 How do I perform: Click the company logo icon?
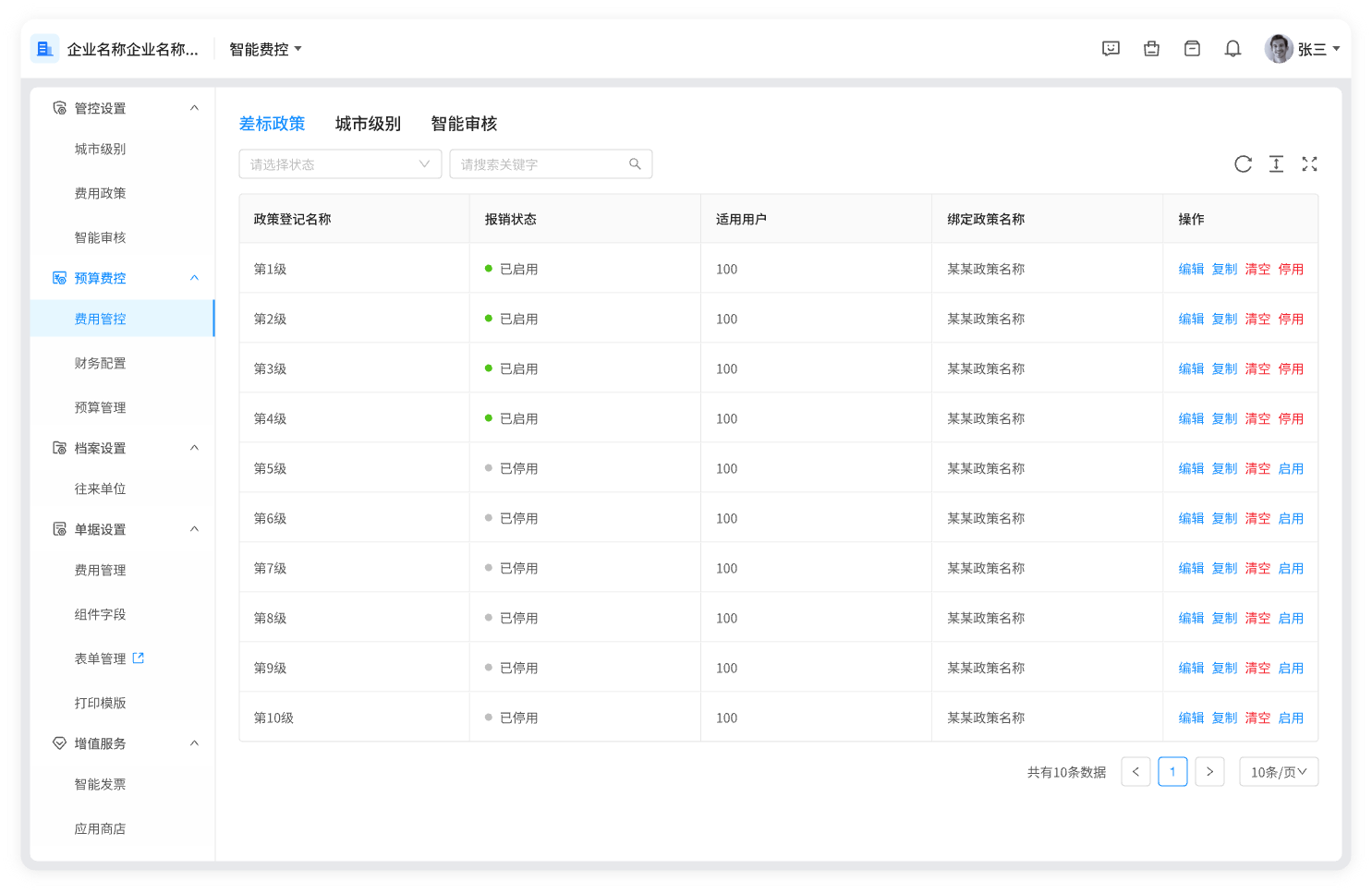click(44, 49)
